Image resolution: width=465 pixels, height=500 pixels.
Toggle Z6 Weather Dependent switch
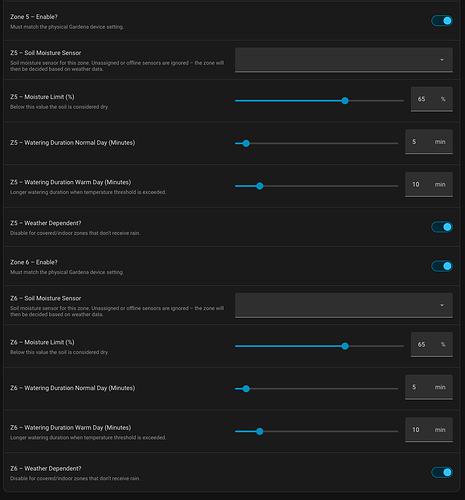pyautogui.click(x=442, y=472)
